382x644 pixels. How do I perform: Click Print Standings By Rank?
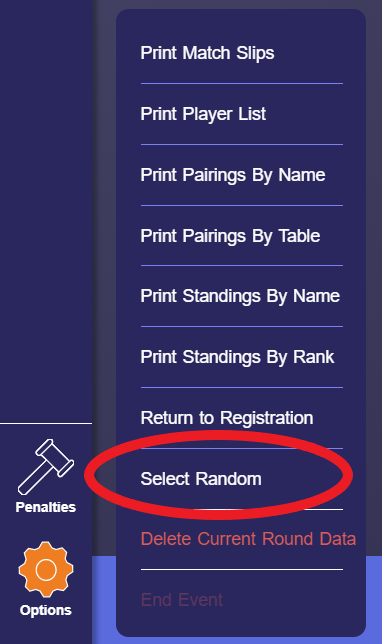tap(237, 357)
